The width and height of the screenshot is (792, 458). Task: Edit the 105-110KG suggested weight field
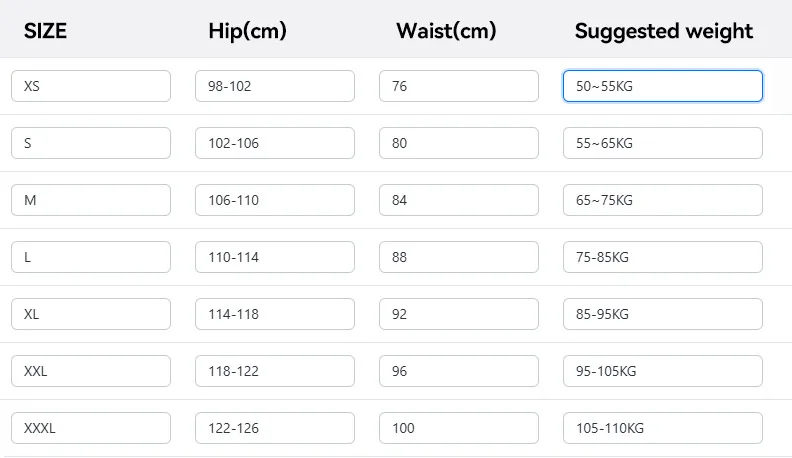[663, 428]
